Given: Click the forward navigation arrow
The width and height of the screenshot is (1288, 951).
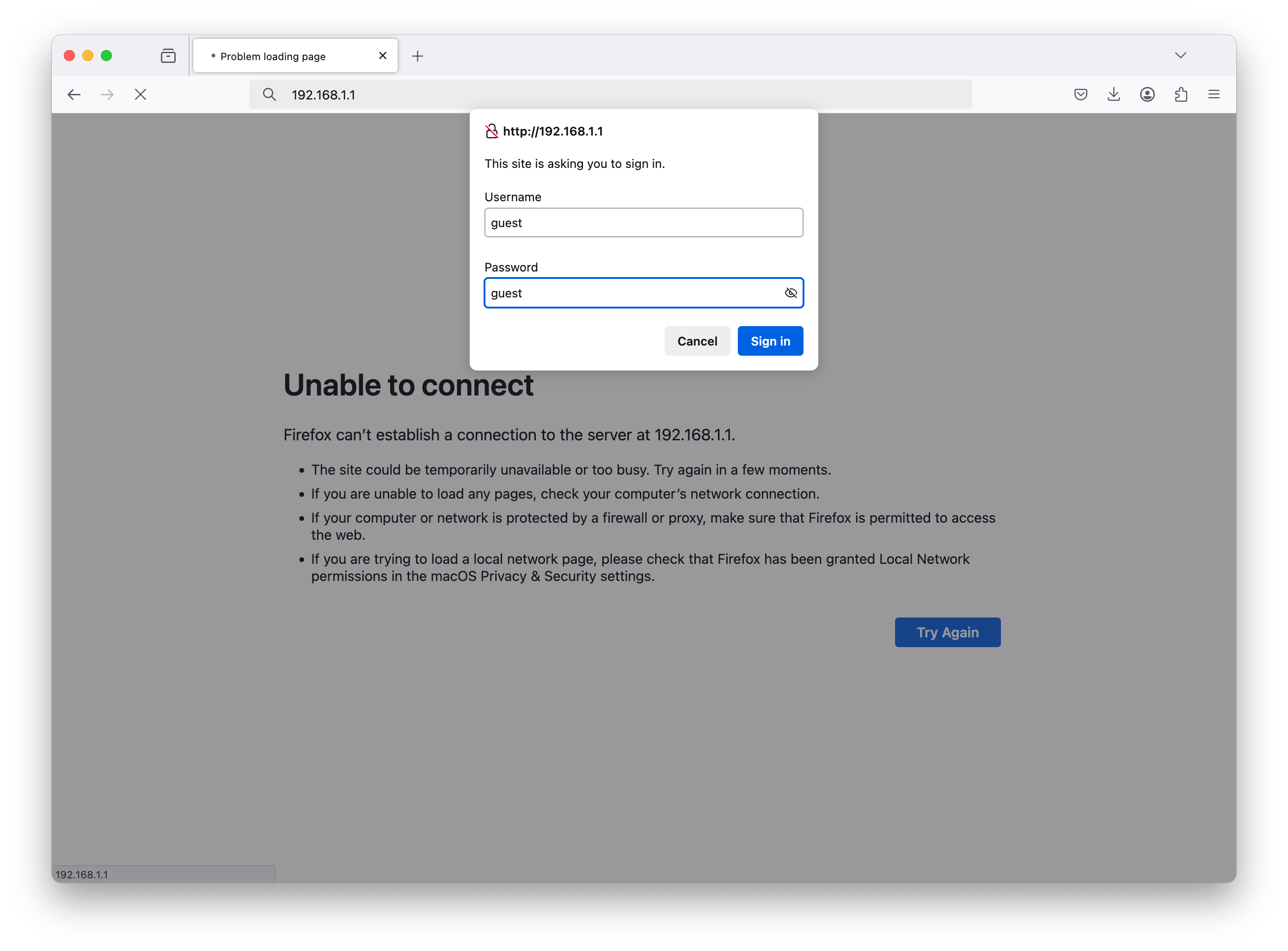Looking at the screenshot, I should pos(107,94).
